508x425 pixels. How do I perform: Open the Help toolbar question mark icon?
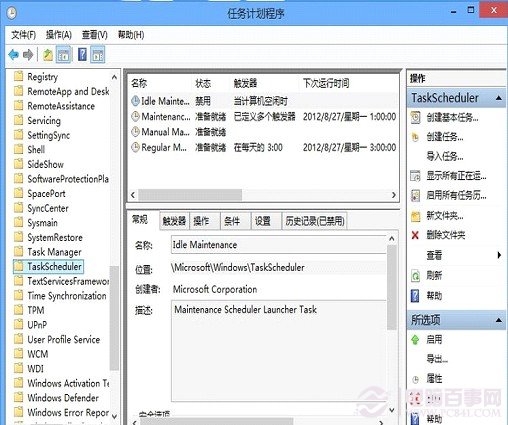pyautogui.click(x=82, y=54)
